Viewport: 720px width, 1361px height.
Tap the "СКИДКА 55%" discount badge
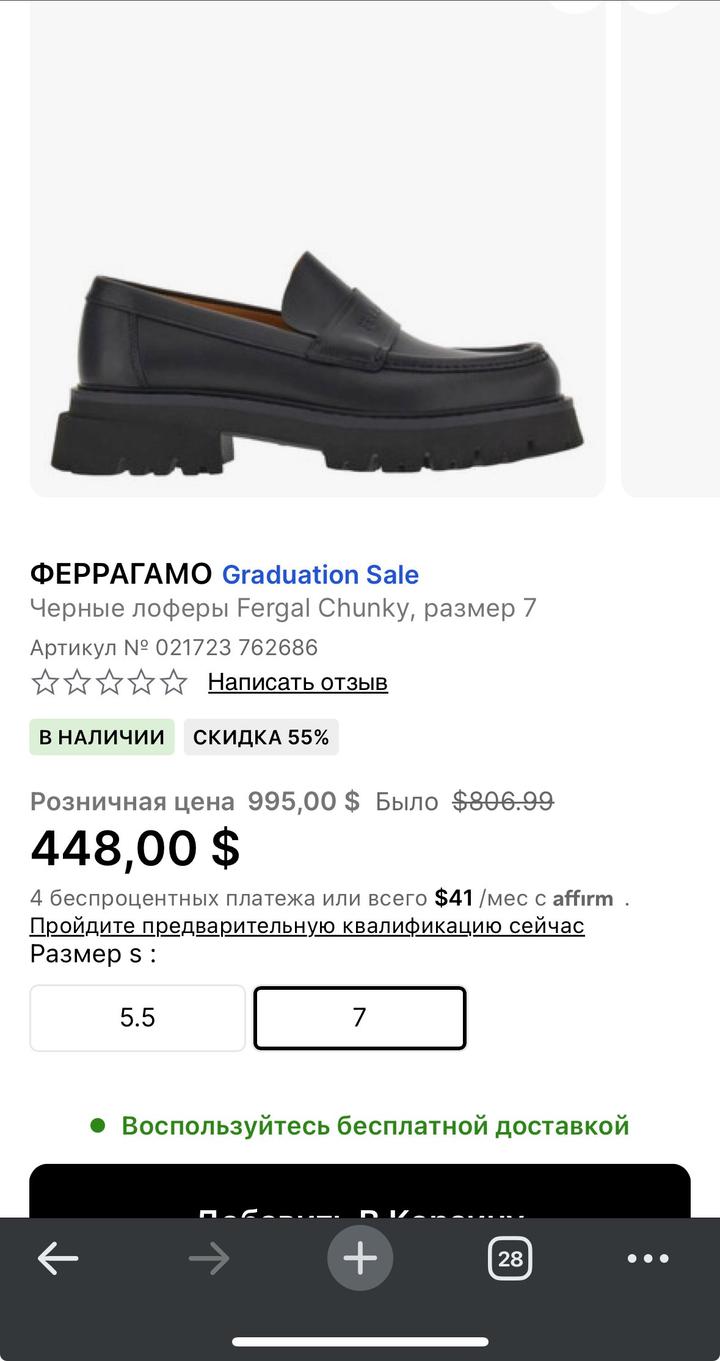261,738
